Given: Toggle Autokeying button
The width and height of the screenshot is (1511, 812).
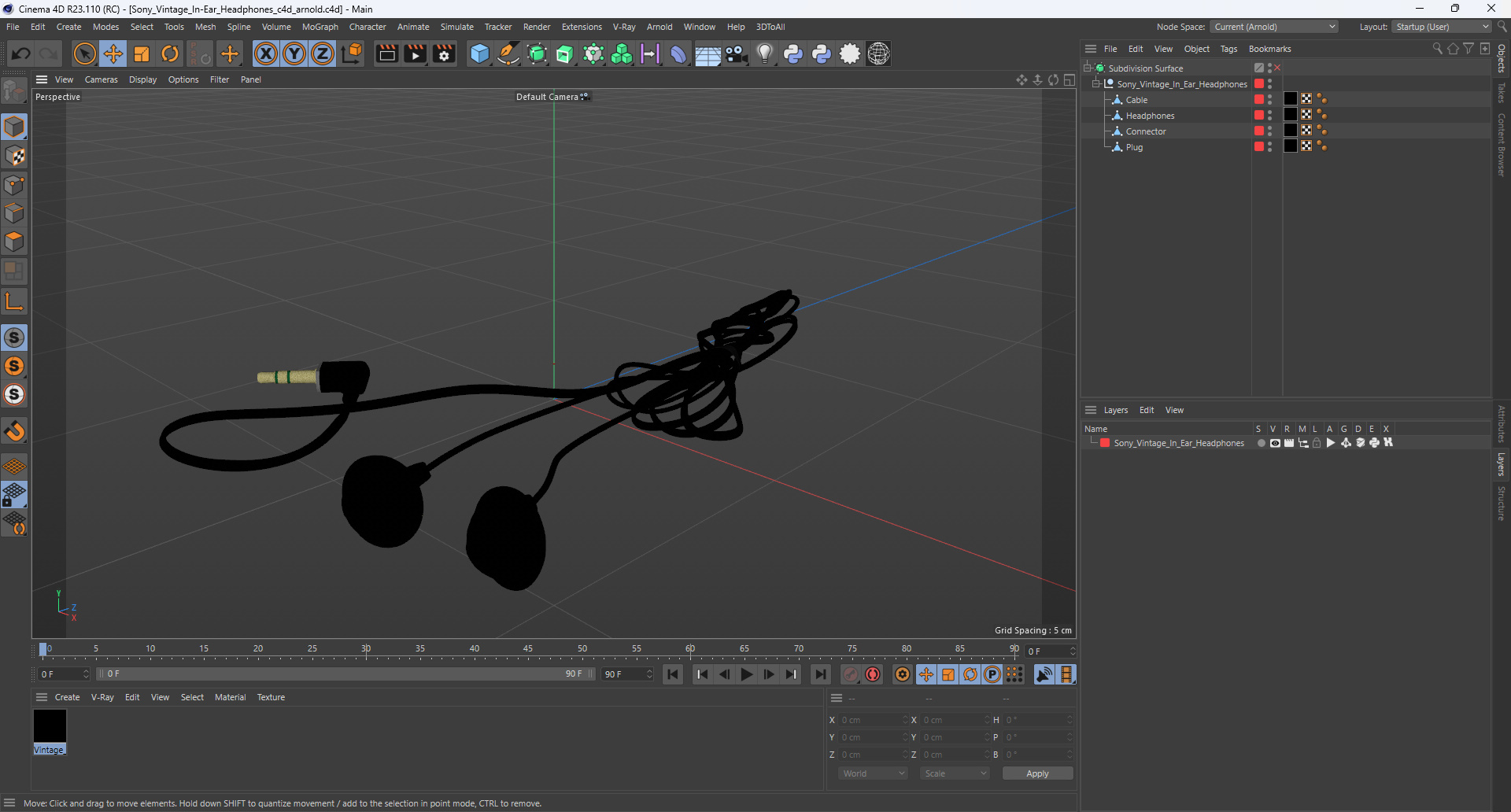Looking at the screenshot, I should pyautogui.click(x=873, y=674).
